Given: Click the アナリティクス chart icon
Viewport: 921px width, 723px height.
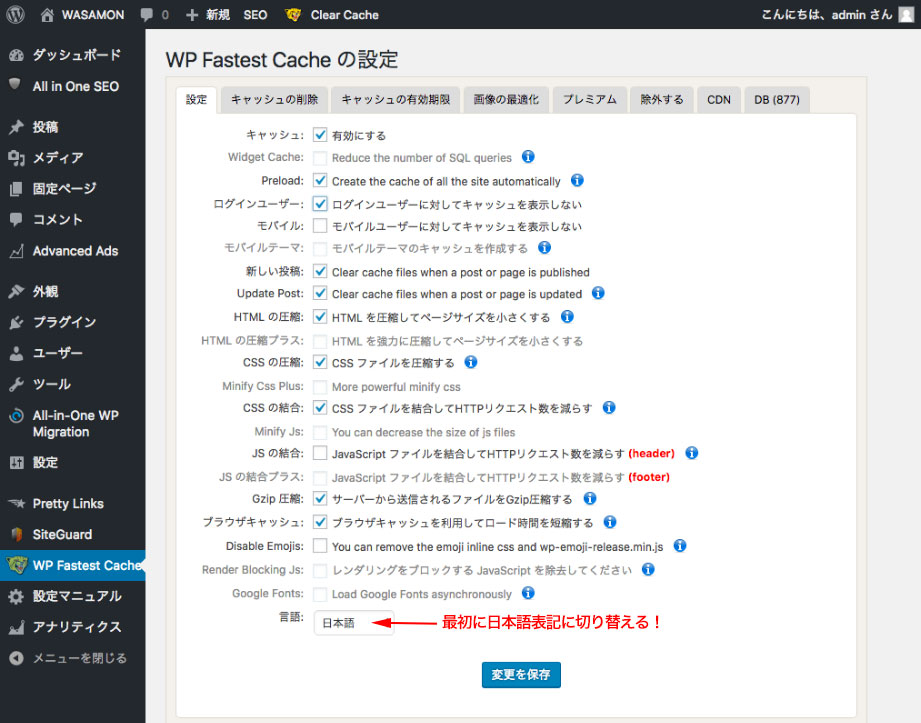Looking at the screenshot, I should pos(16,627).
